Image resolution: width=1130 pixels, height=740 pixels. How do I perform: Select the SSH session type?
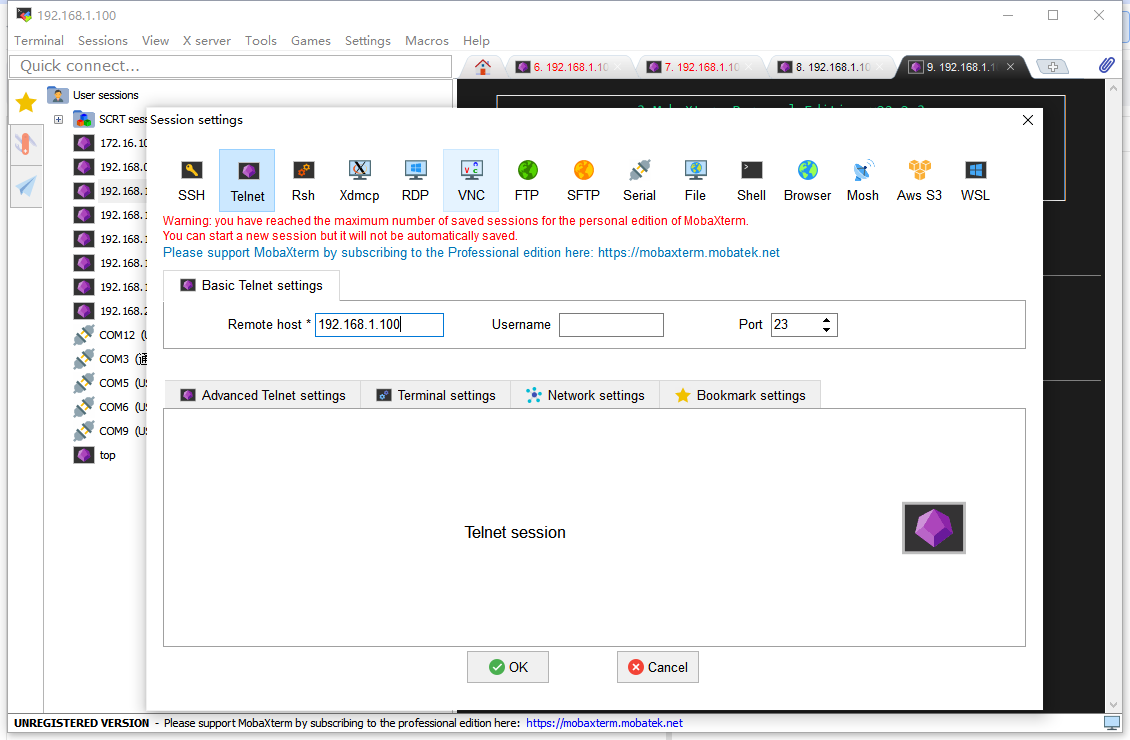pos(191,180)
